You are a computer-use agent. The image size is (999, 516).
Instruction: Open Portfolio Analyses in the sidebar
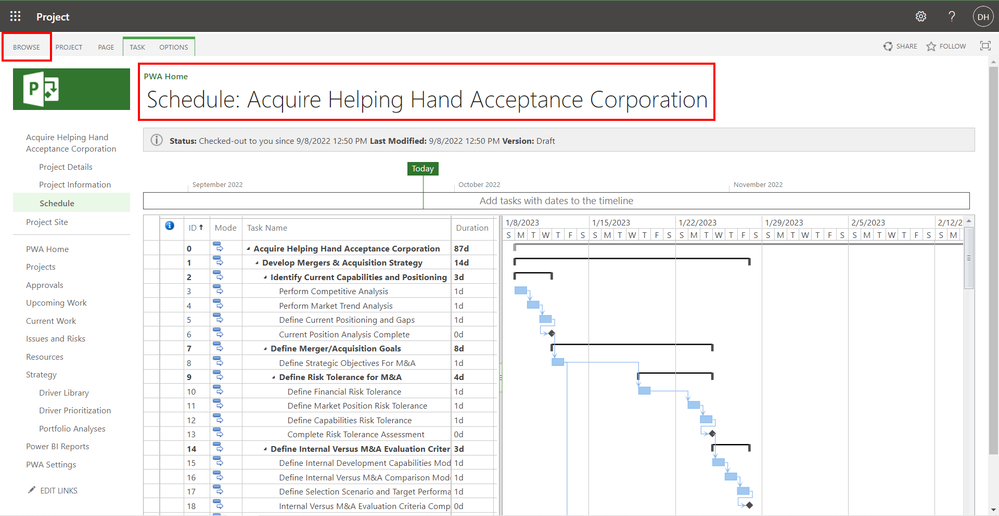tap(72, 429)
